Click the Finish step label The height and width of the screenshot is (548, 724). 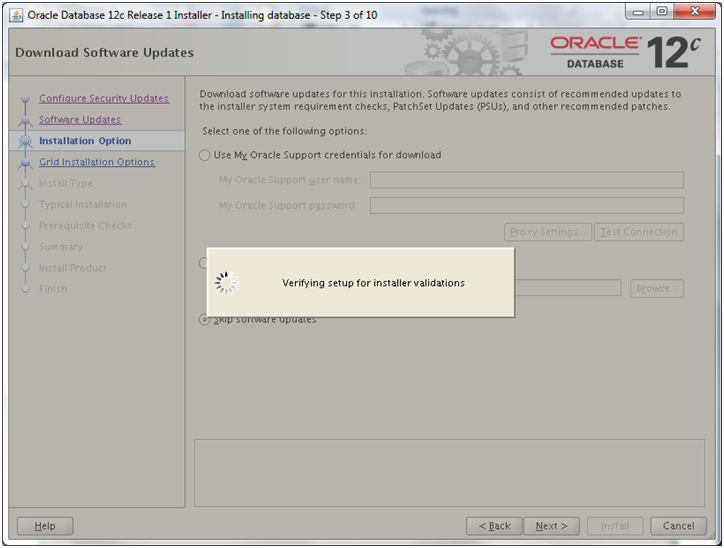(53, 289)
